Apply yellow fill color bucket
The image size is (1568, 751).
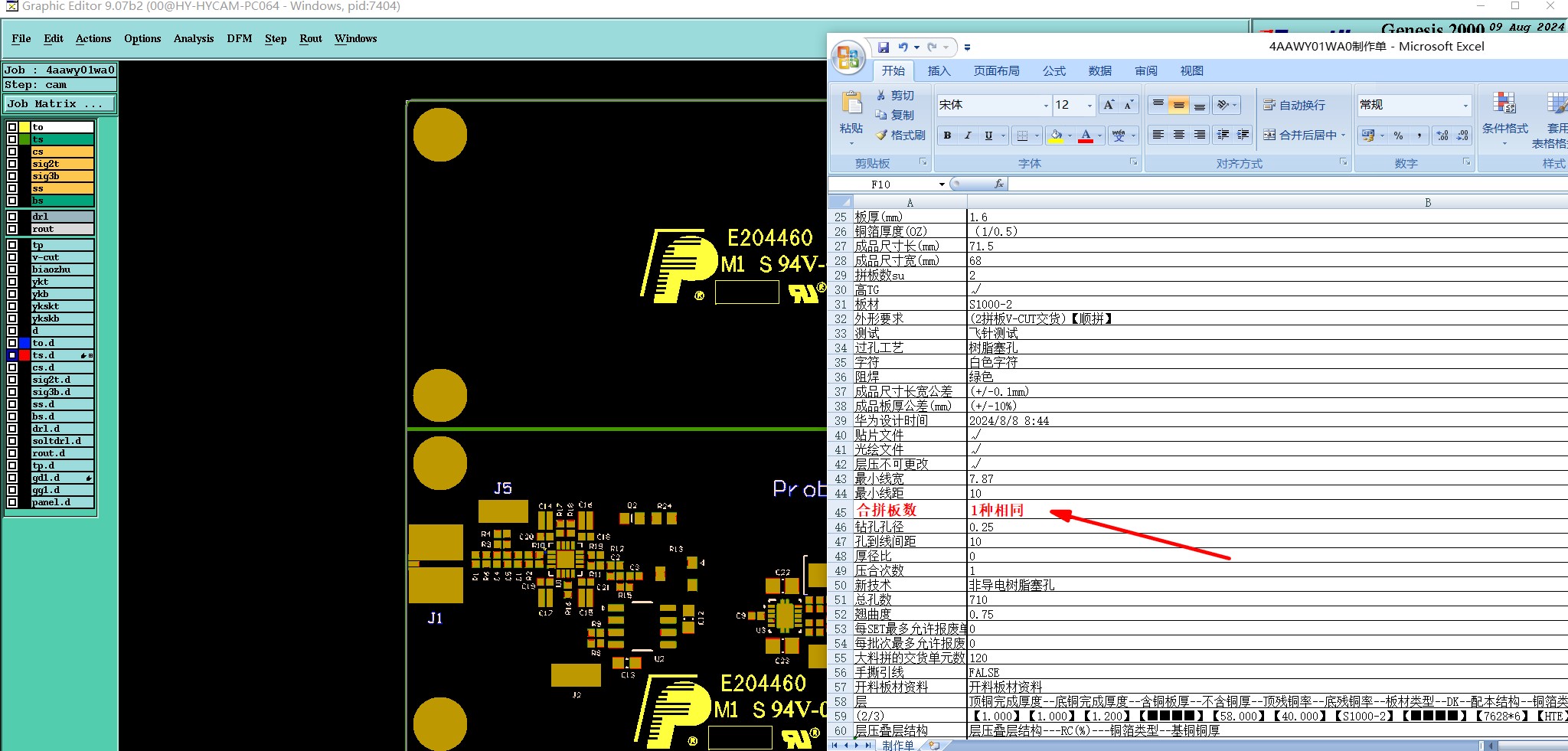click(x=1056, y=136)
